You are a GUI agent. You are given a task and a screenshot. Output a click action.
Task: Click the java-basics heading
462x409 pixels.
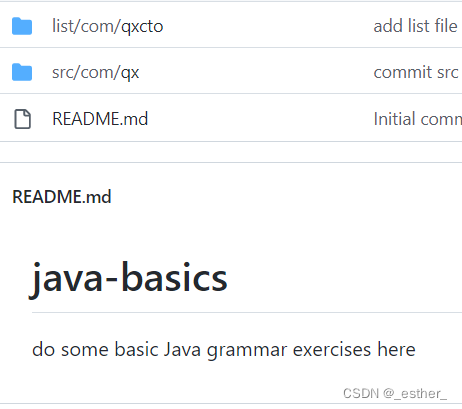coord(129,278)
